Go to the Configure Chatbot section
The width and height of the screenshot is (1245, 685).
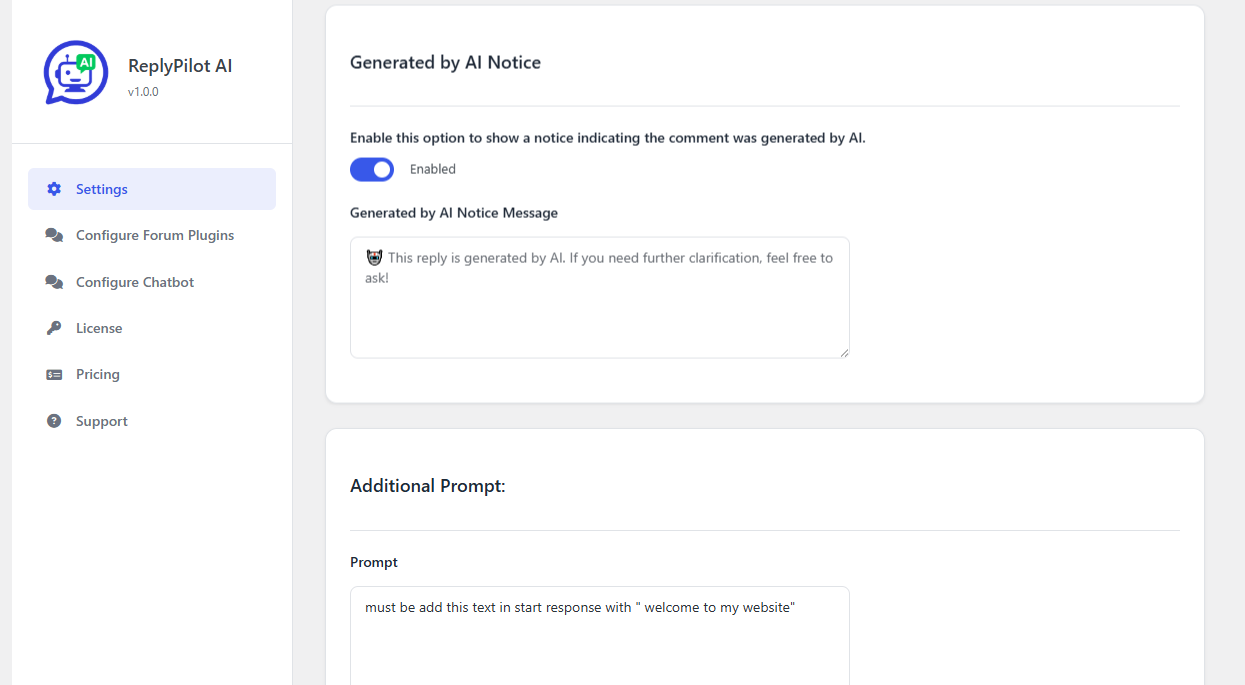tap(135, 282)
